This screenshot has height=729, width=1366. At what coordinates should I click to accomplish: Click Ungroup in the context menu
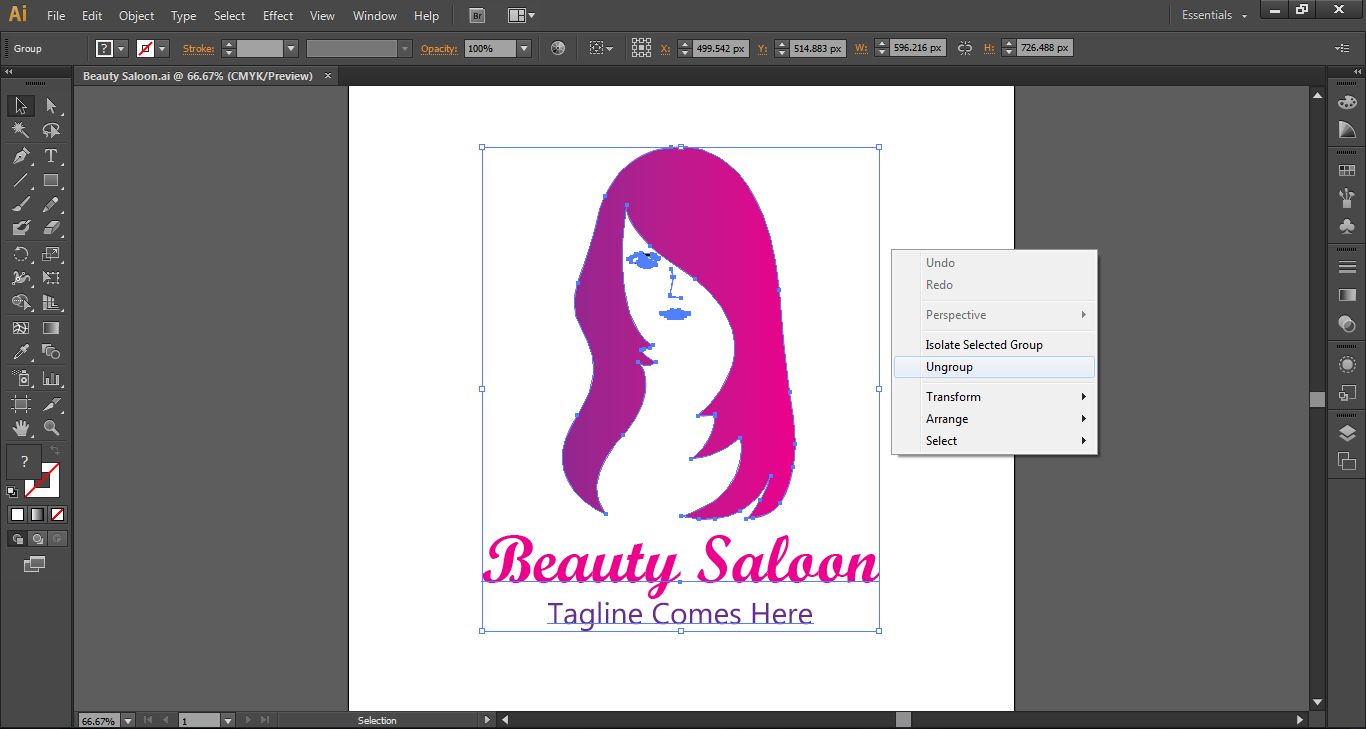(949, 367)
